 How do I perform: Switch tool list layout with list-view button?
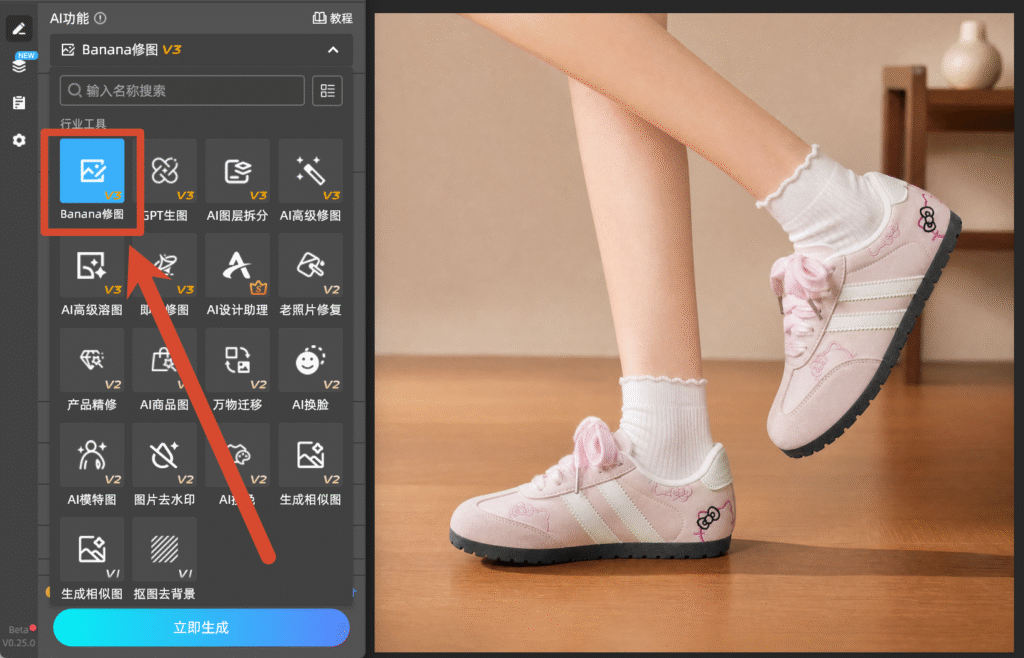pos(327,91)
